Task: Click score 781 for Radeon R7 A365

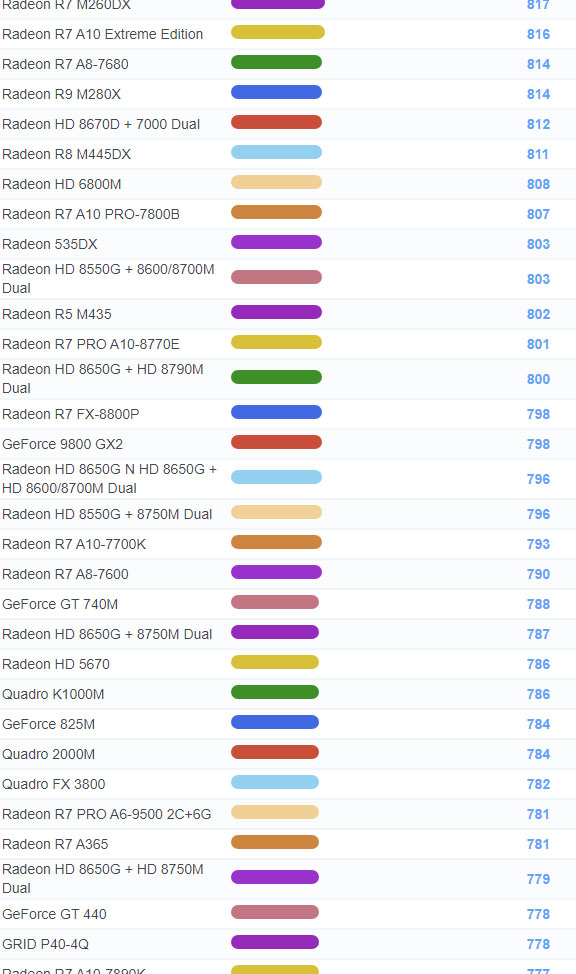Action: pyautogui.click(x=538, y=844)
